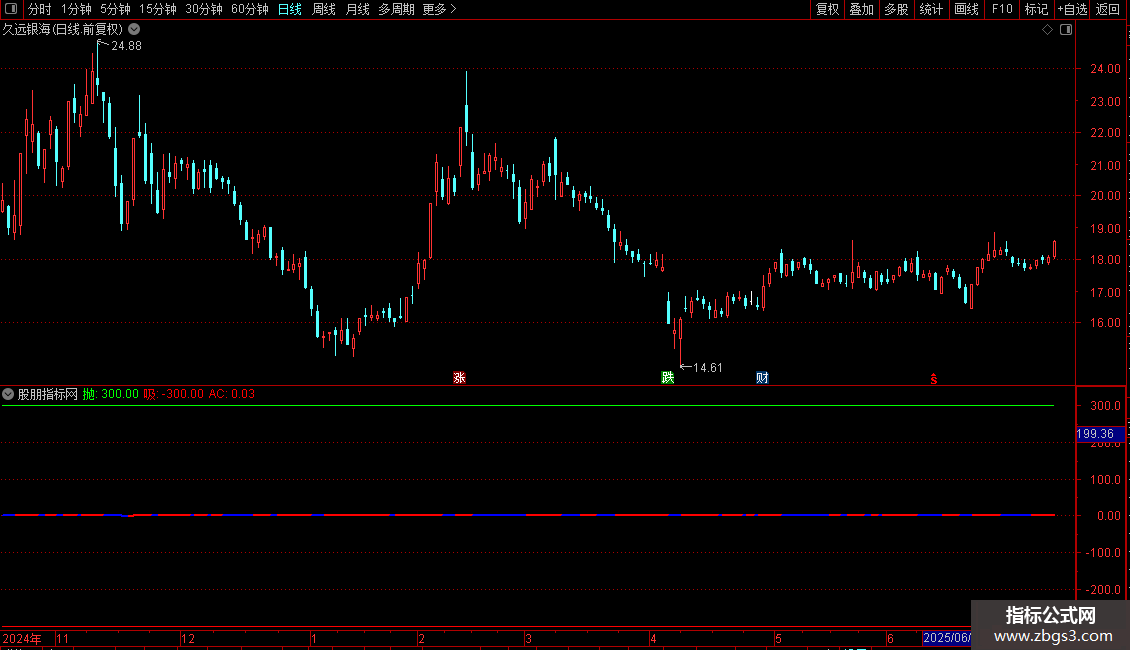Click the 199.36 cursor value tag

1100,434
